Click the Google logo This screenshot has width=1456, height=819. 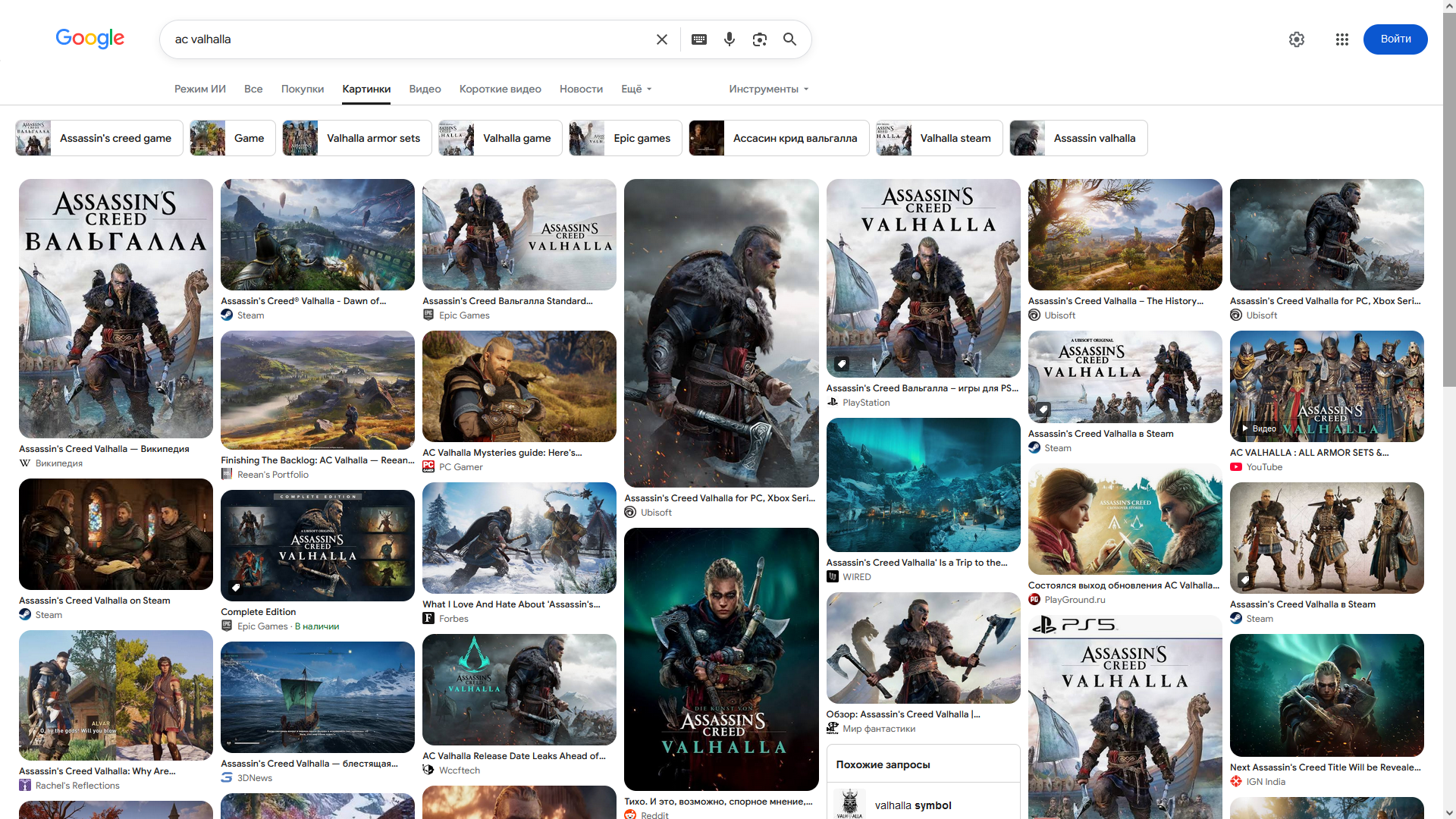90,39
